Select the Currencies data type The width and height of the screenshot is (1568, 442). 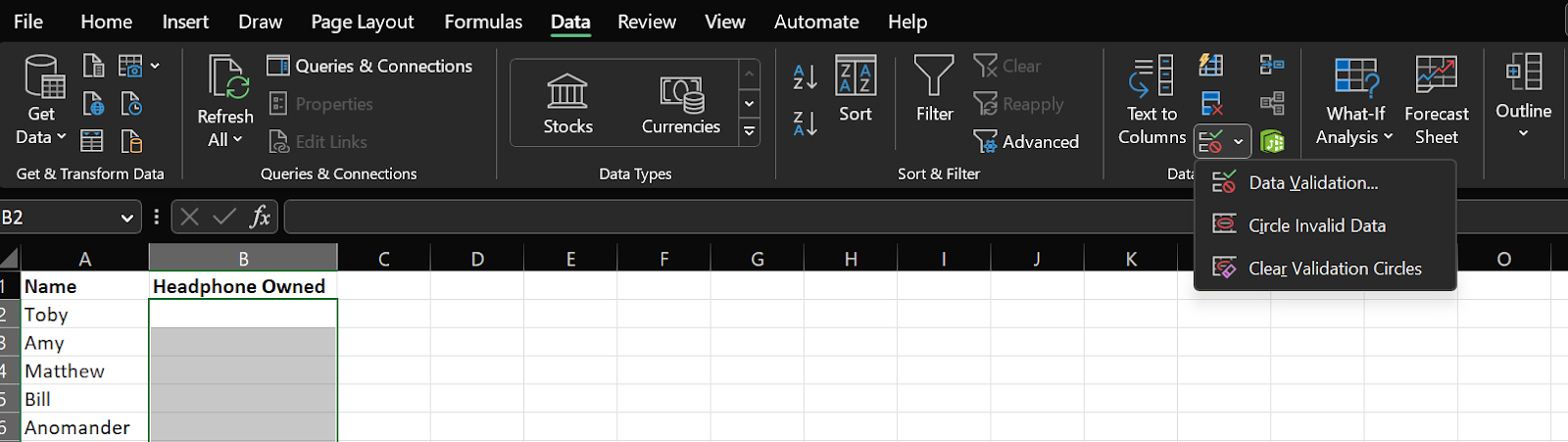coord(681,104)
